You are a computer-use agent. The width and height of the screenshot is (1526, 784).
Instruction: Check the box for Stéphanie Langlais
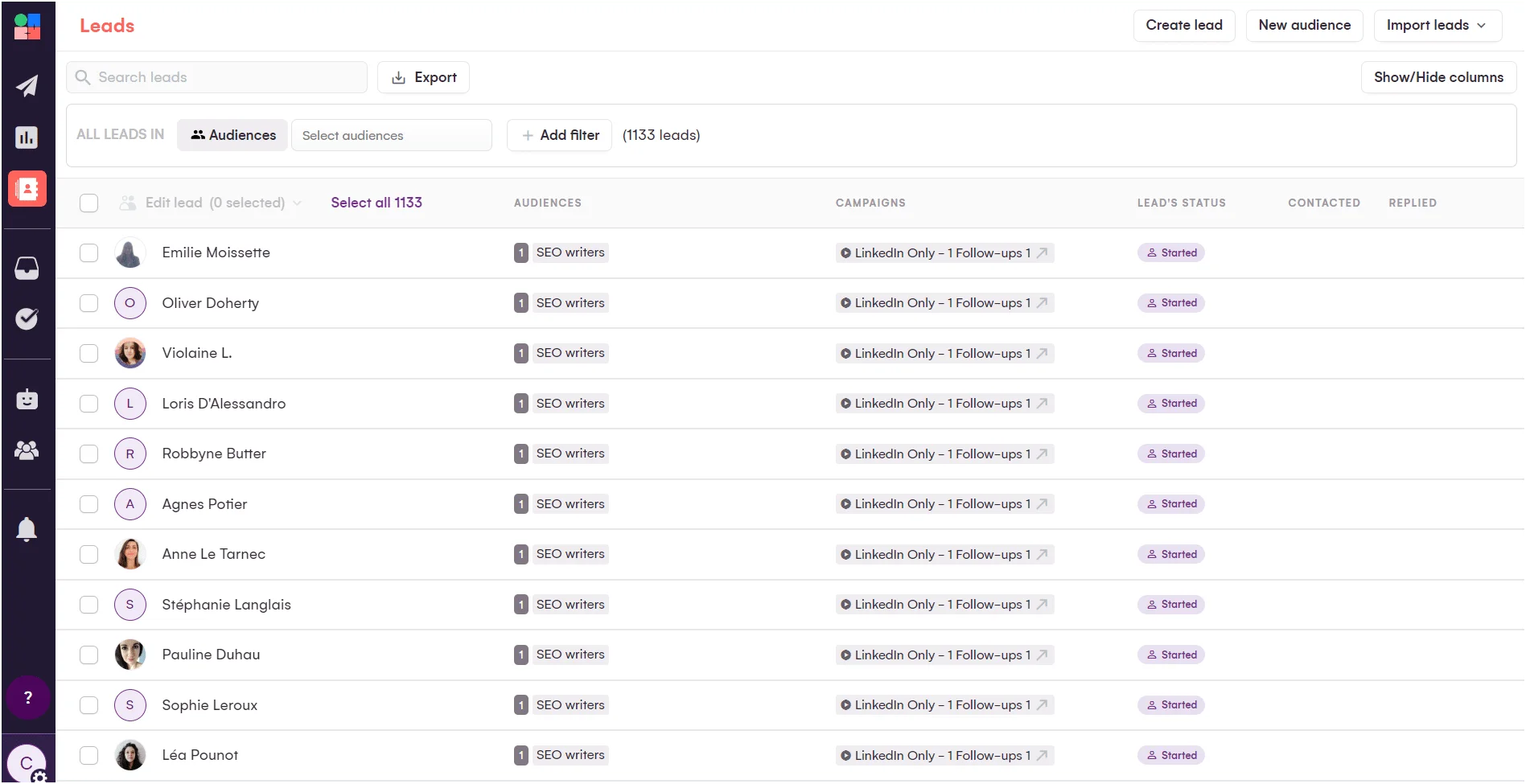pos(89,605)
